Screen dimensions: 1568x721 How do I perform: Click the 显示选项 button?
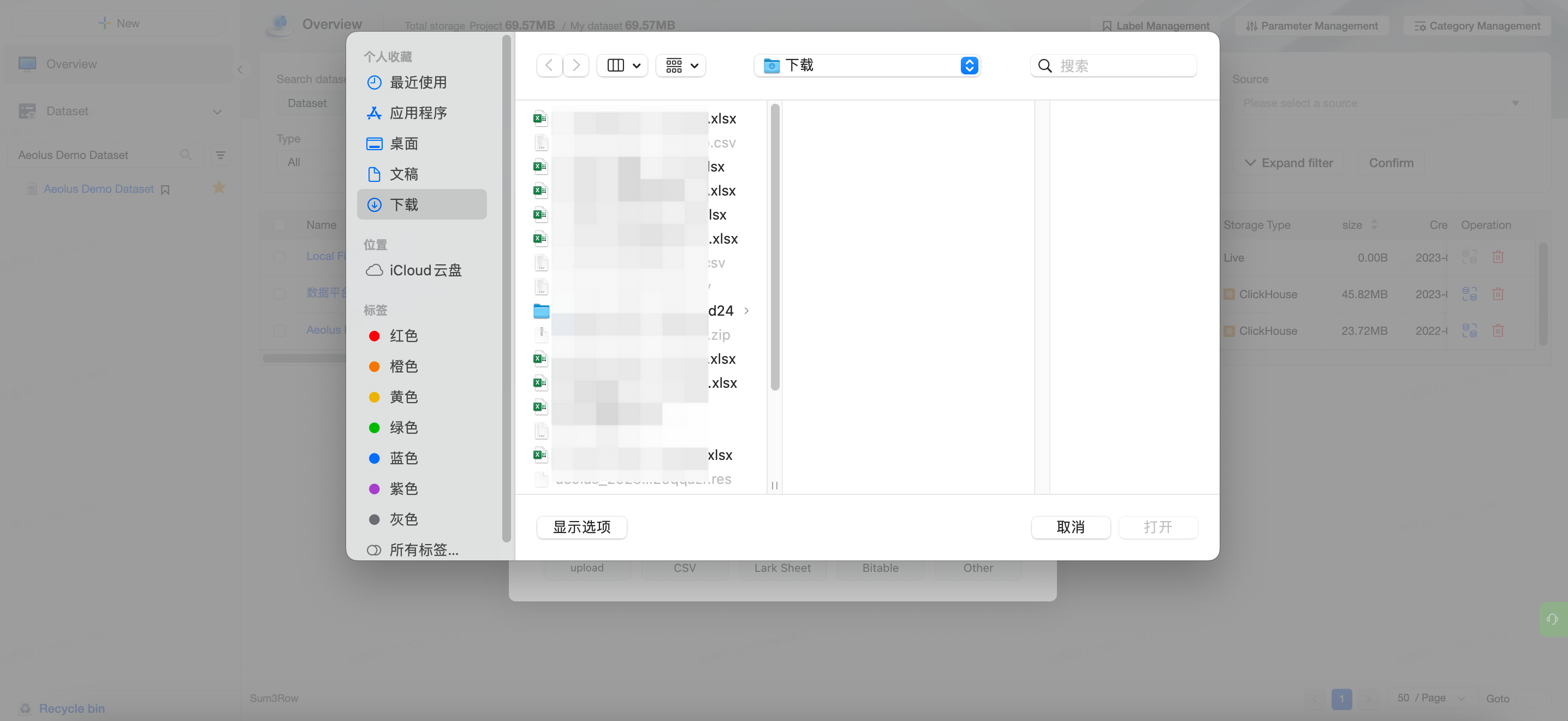tap(581, 527)
